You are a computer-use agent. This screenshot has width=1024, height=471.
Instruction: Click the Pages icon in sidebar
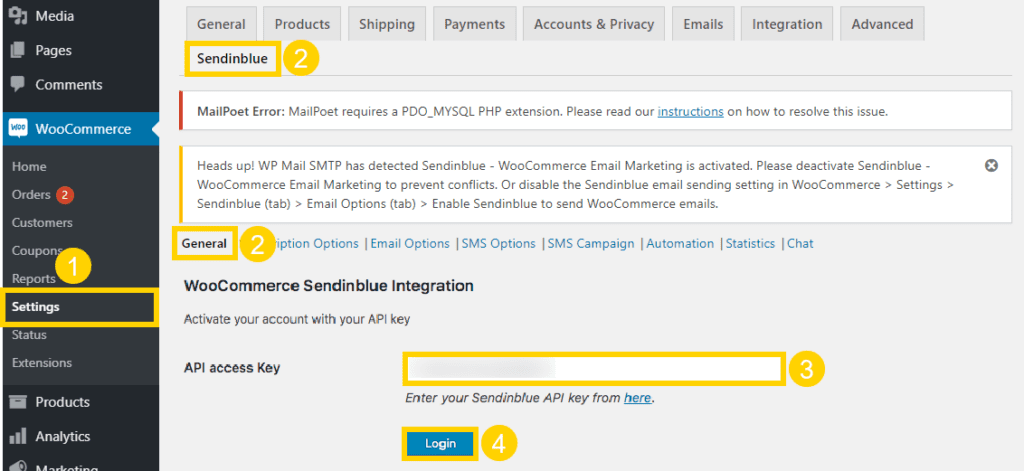click(x=19, y=50)
